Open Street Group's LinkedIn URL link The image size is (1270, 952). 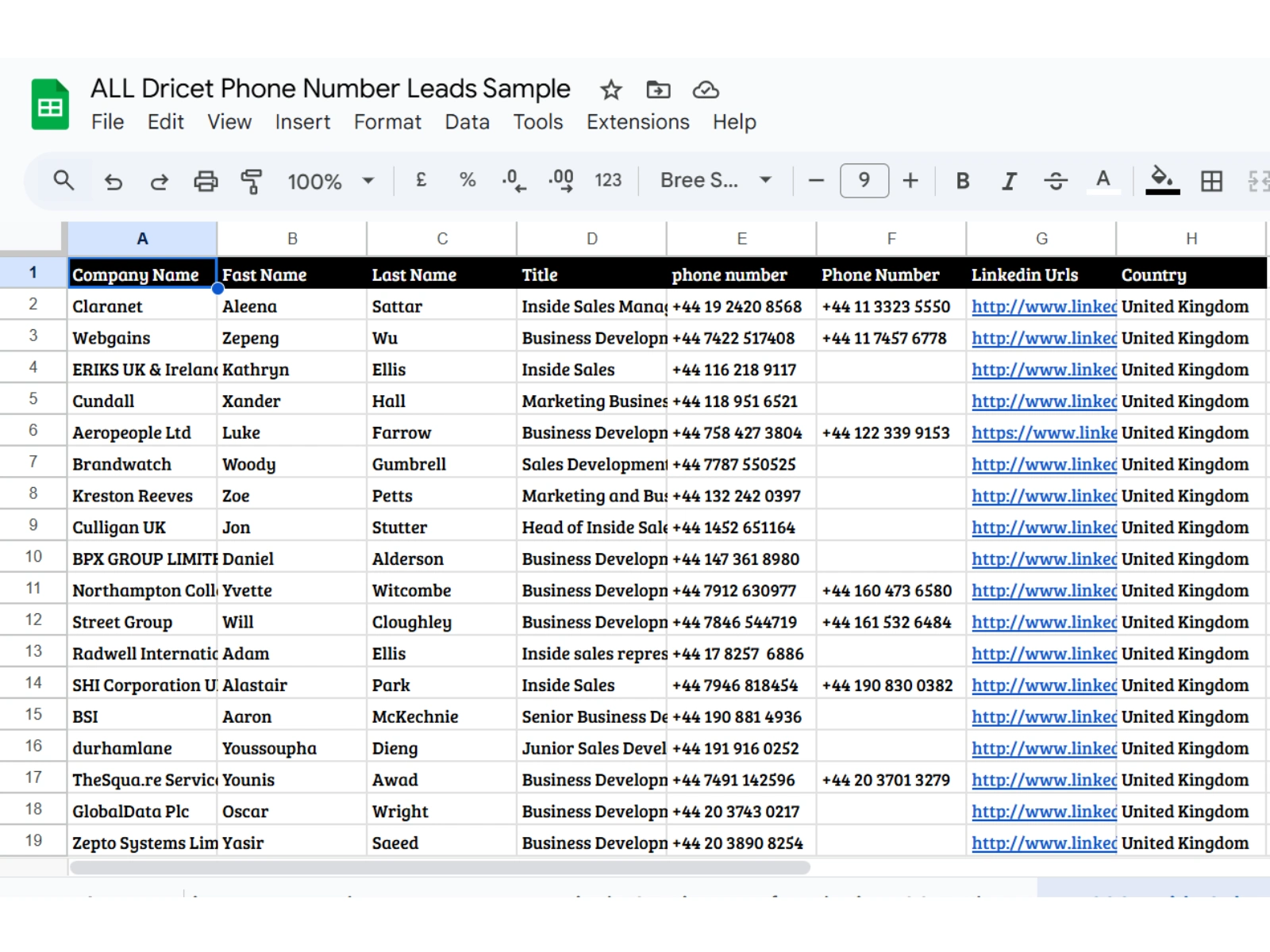(1044, 622)
